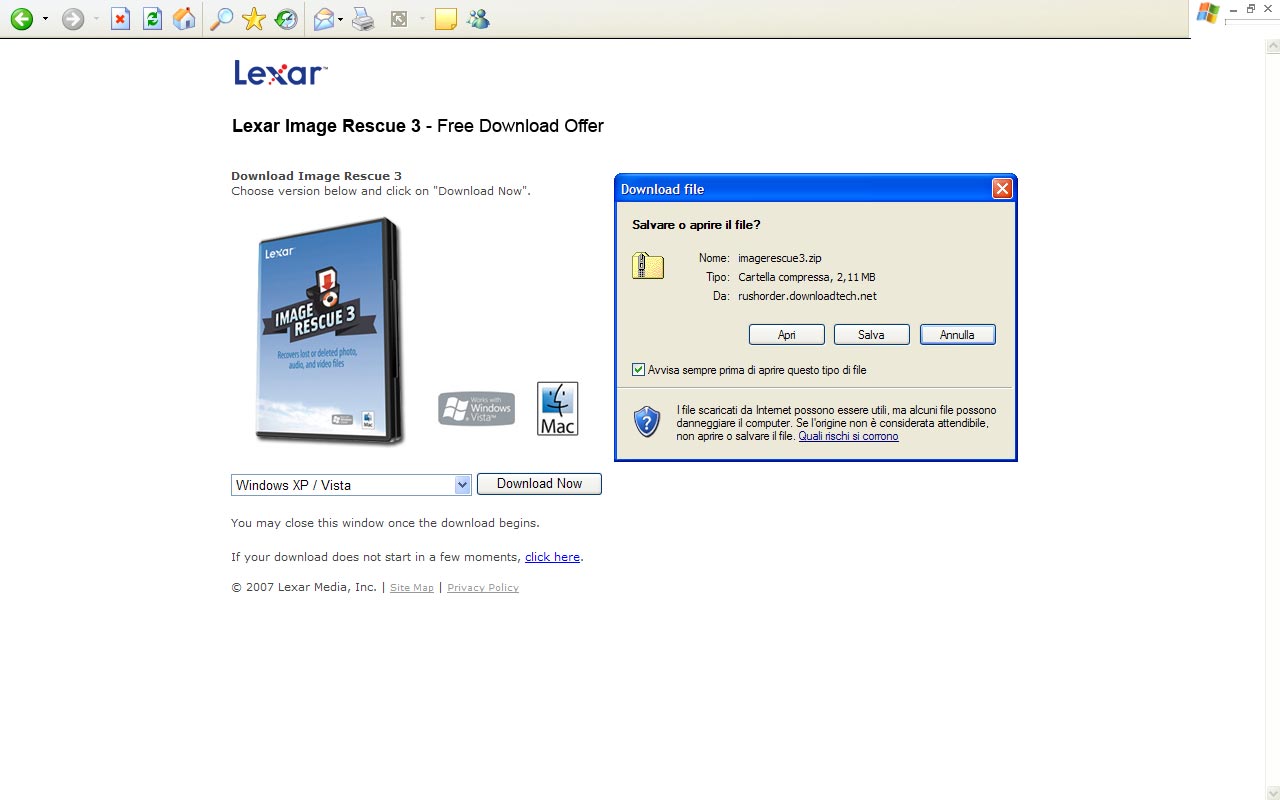Click the scroll up arrow of the page scrollbar
The image size is (1280, 800).
1272,46
